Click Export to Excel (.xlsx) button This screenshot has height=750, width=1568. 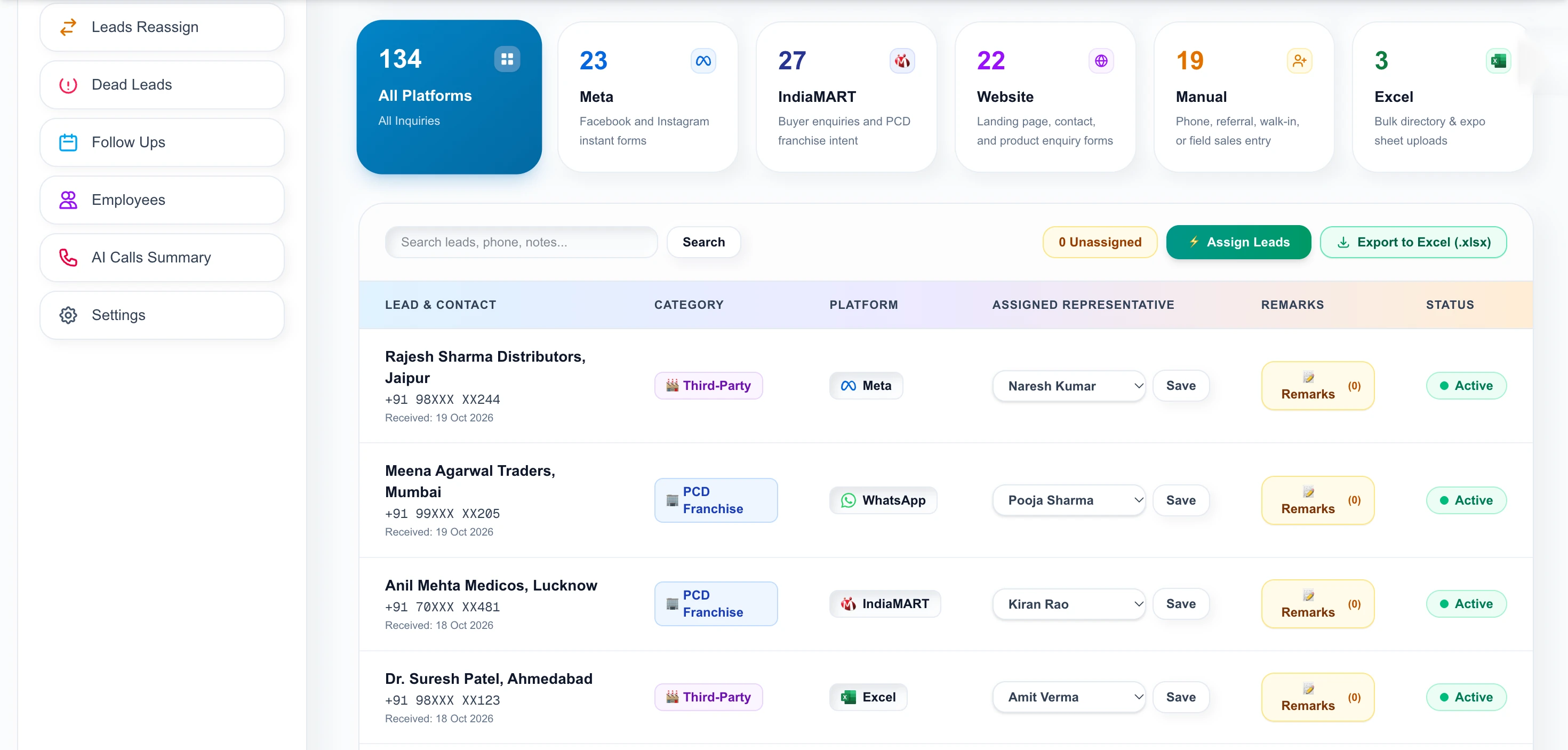click(1413, 242)
